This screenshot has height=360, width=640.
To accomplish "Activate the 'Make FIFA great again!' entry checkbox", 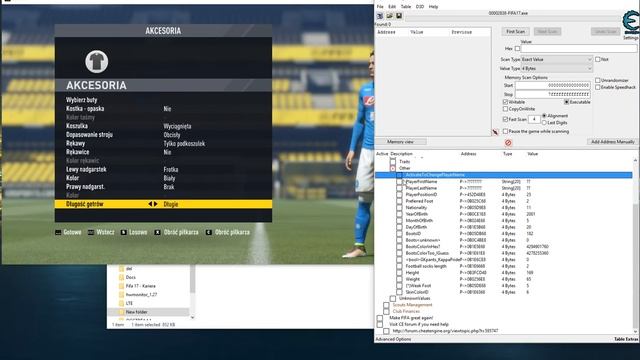I will coord(380,318).
